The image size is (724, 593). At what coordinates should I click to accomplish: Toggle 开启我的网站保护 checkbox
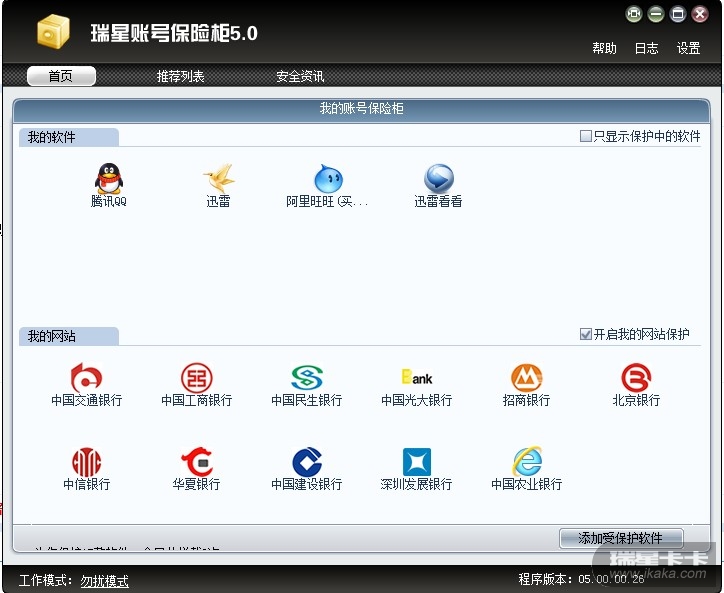click(585, 334)
